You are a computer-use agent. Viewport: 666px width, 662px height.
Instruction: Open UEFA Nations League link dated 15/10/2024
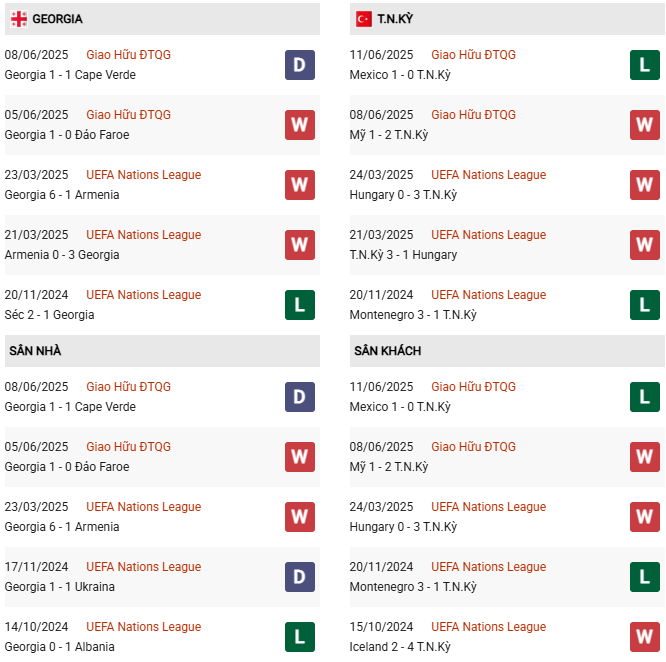pyautogui.click(x=488, y=627)
